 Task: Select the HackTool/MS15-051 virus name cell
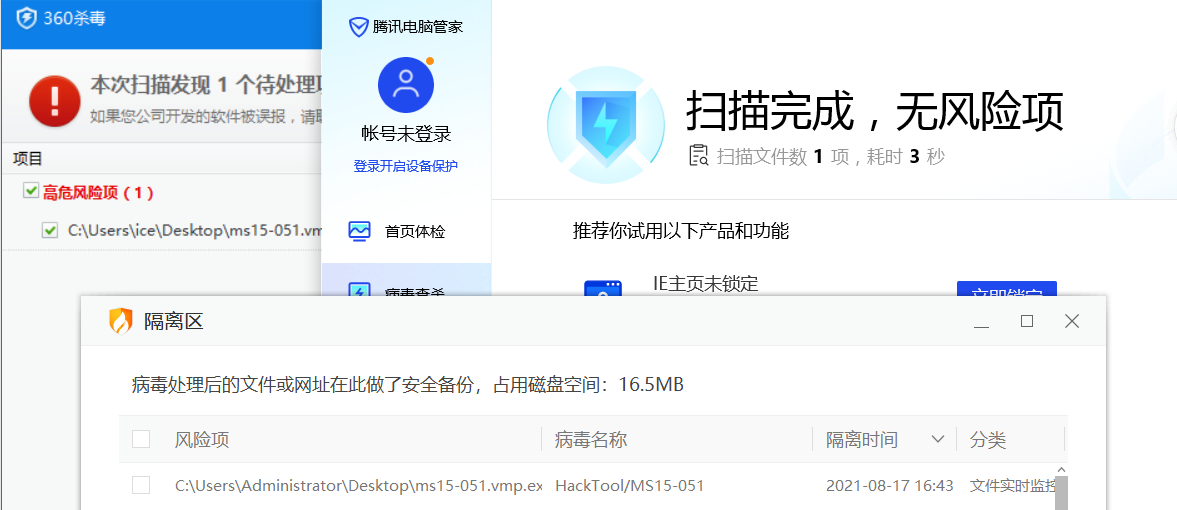coord(630,486)
